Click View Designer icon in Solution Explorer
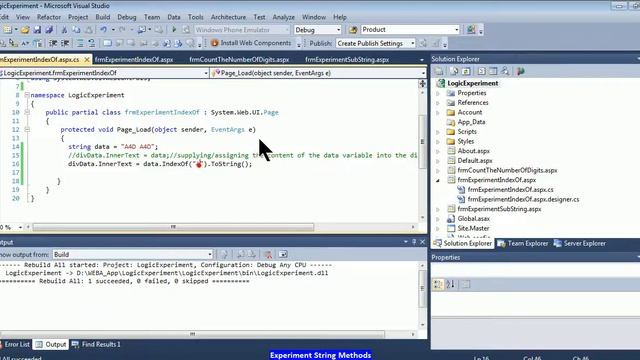Image resolution: width=640 pixels, height=360 pixels. pos(493,71)
